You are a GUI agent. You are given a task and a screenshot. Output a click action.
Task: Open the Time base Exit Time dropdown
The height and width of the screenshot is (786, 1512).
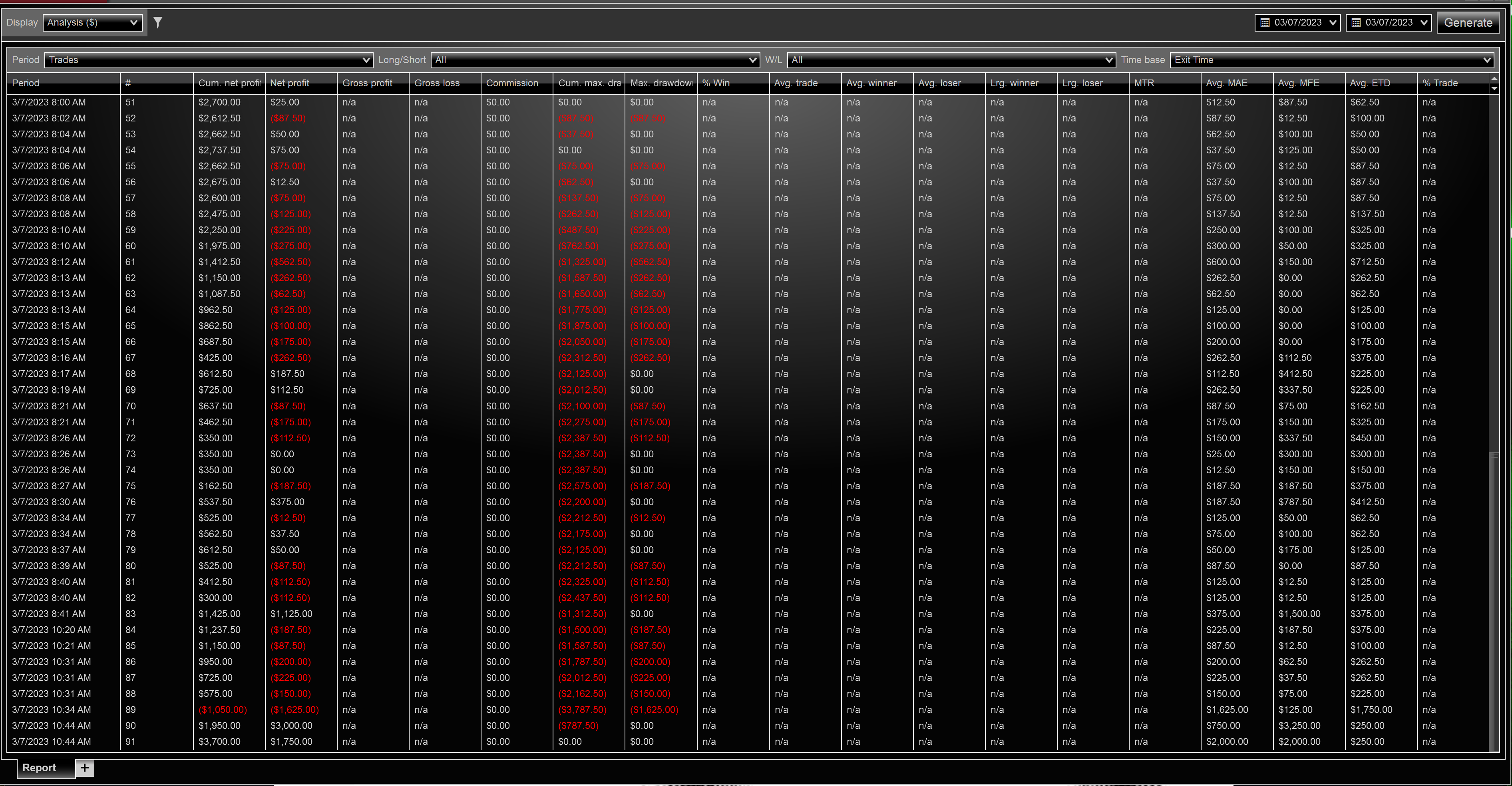[x=1331, y=60]
